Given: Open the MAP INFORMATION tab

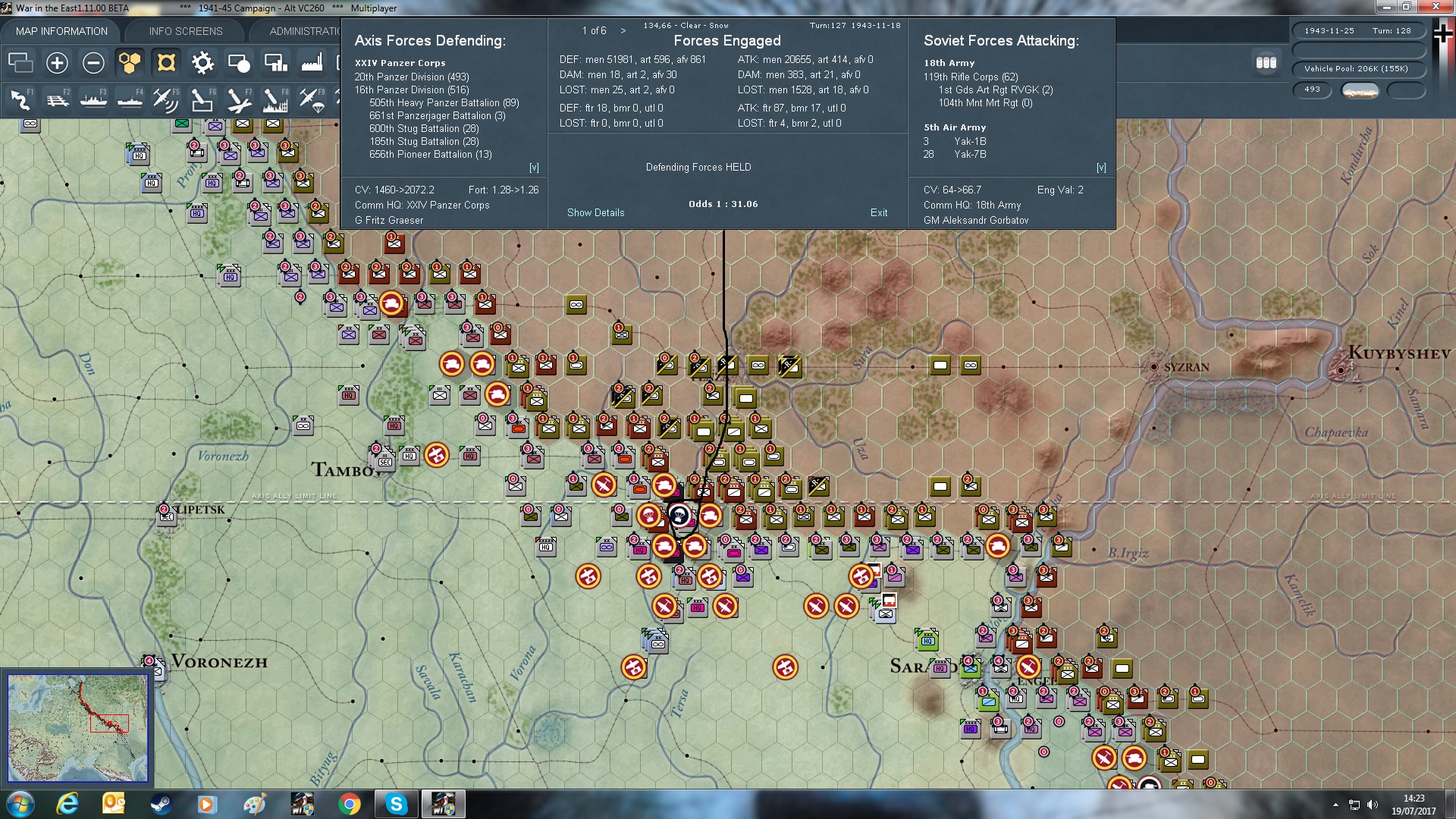Looking at the screenshot, I should coord(61,31).
